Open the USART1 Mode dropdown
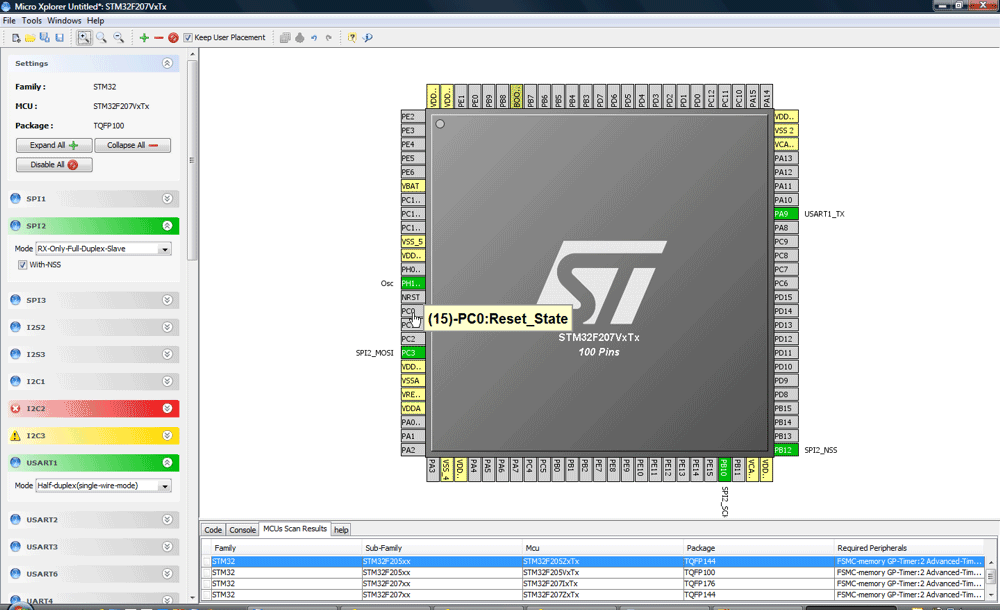 click(x=165, y=486)
